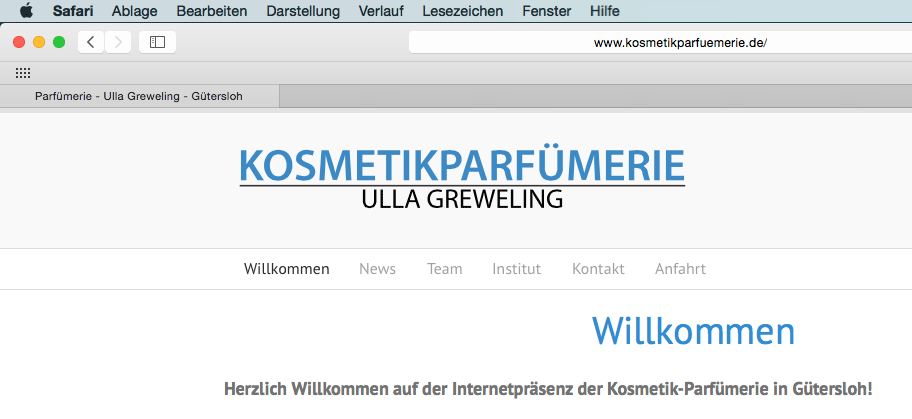The image size is (912, 419).
Task: Open the Safari application menu
Action: click(x=73, y=11)
